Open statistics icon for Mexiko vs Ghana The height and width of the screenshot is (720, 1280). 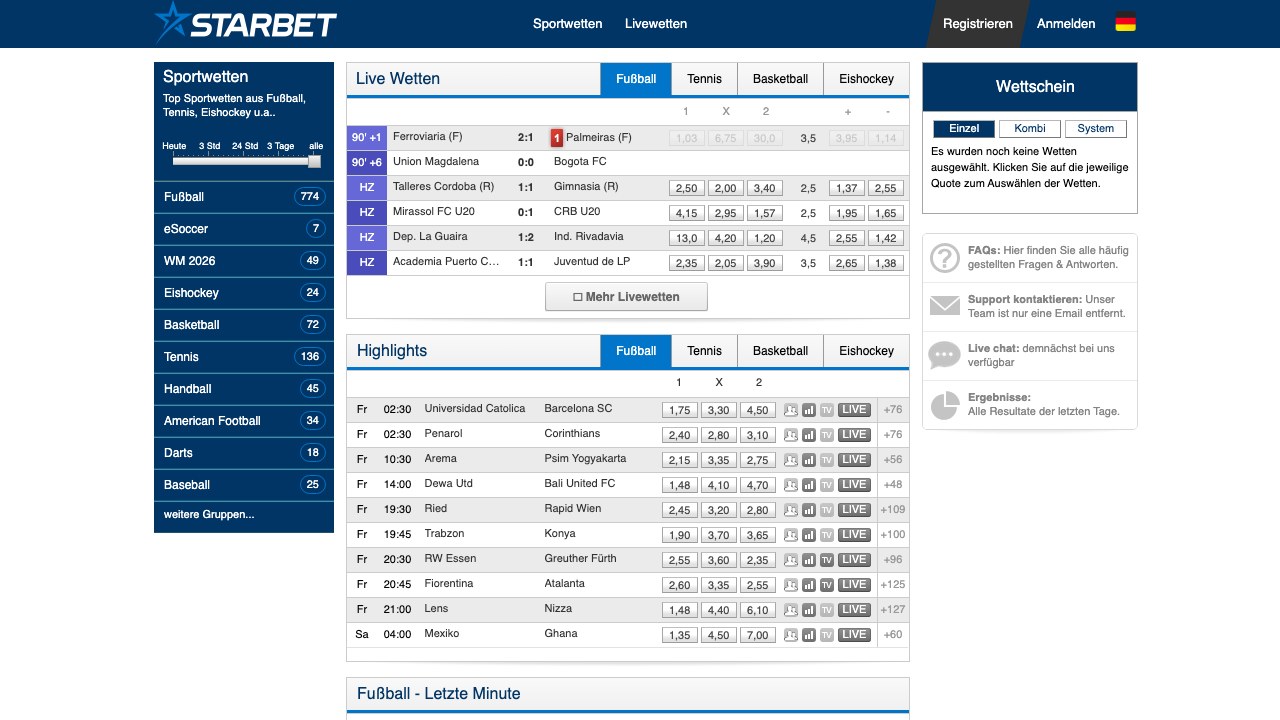pos(809,635)
